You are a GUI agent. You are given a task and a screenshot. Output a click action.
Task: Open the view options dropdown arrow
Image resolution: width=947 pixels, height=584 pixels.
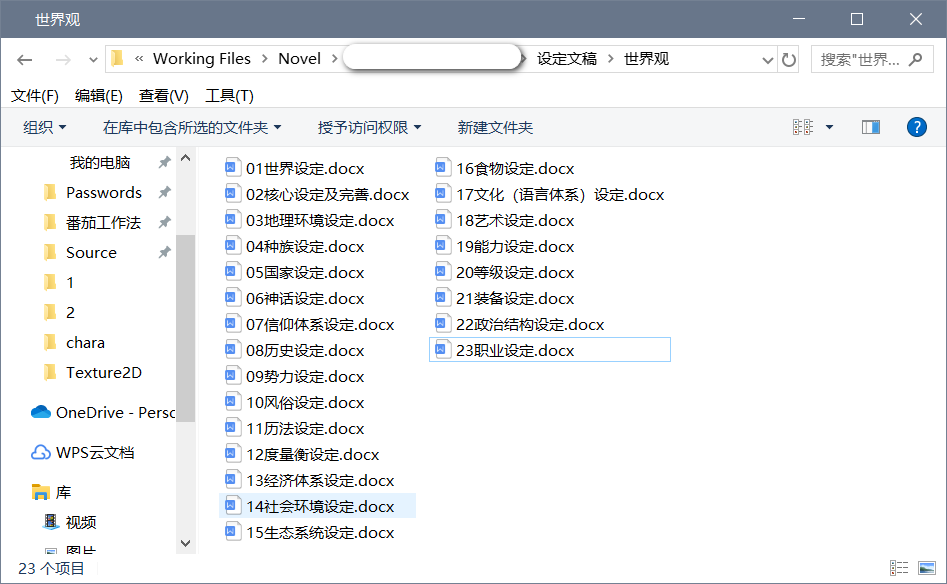pyautogui.click(x=829, y=127)
